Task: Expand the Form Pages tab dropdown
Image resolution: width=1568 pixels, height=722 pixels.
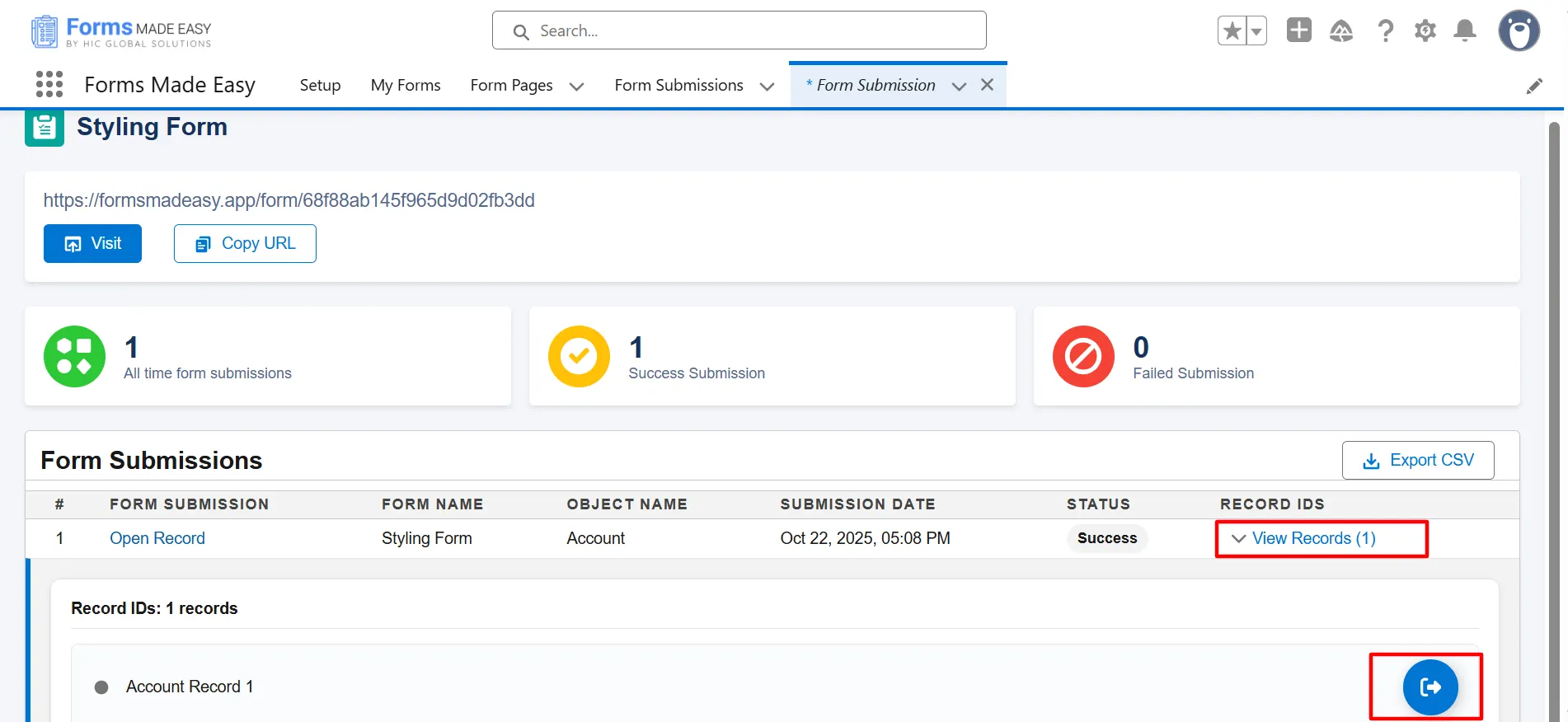Action: point(576,87)
